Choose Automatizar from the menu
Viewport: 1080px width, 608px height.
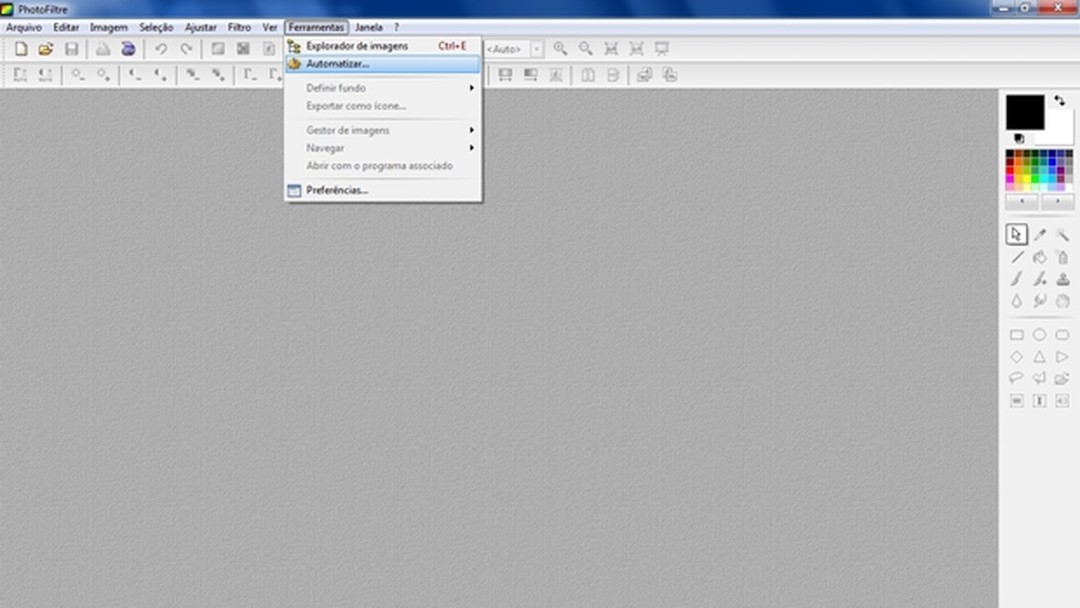(x=340, y=61)
